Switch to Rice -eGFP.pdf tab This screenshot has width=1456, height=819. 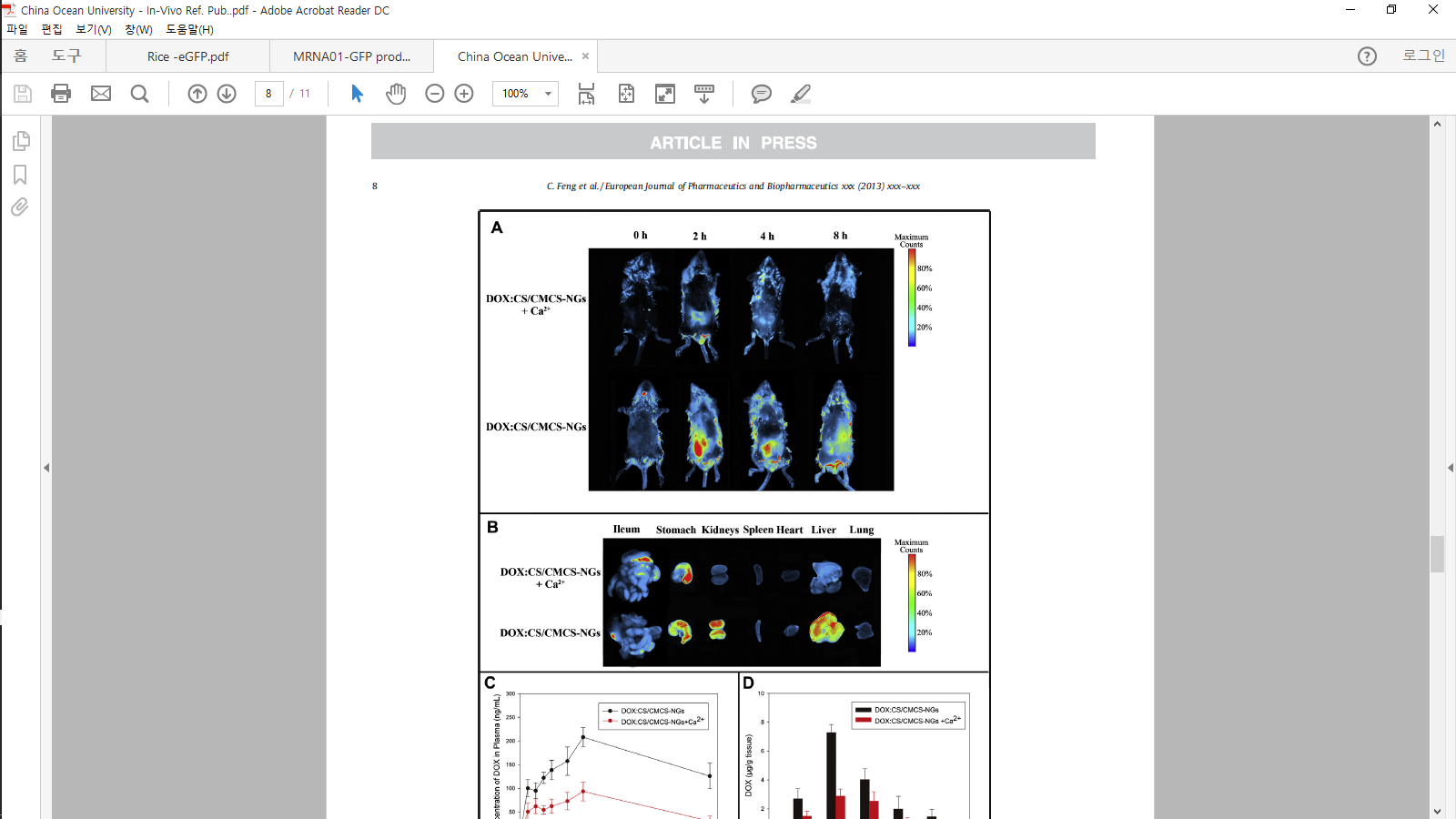tap(188, 56)
